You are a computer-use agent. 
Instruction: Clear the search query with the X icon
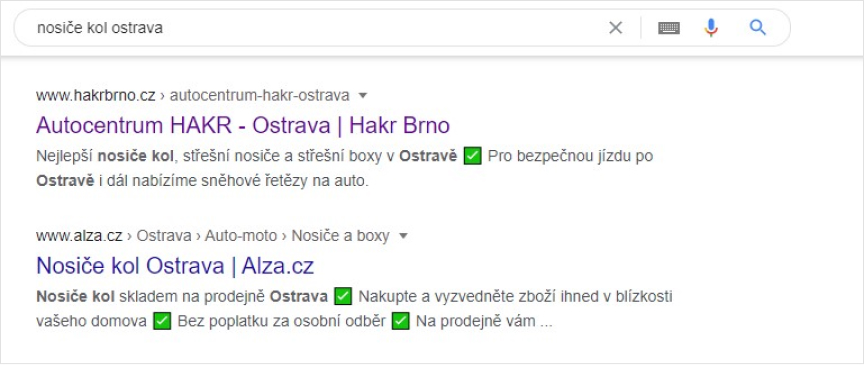[615, 28]
